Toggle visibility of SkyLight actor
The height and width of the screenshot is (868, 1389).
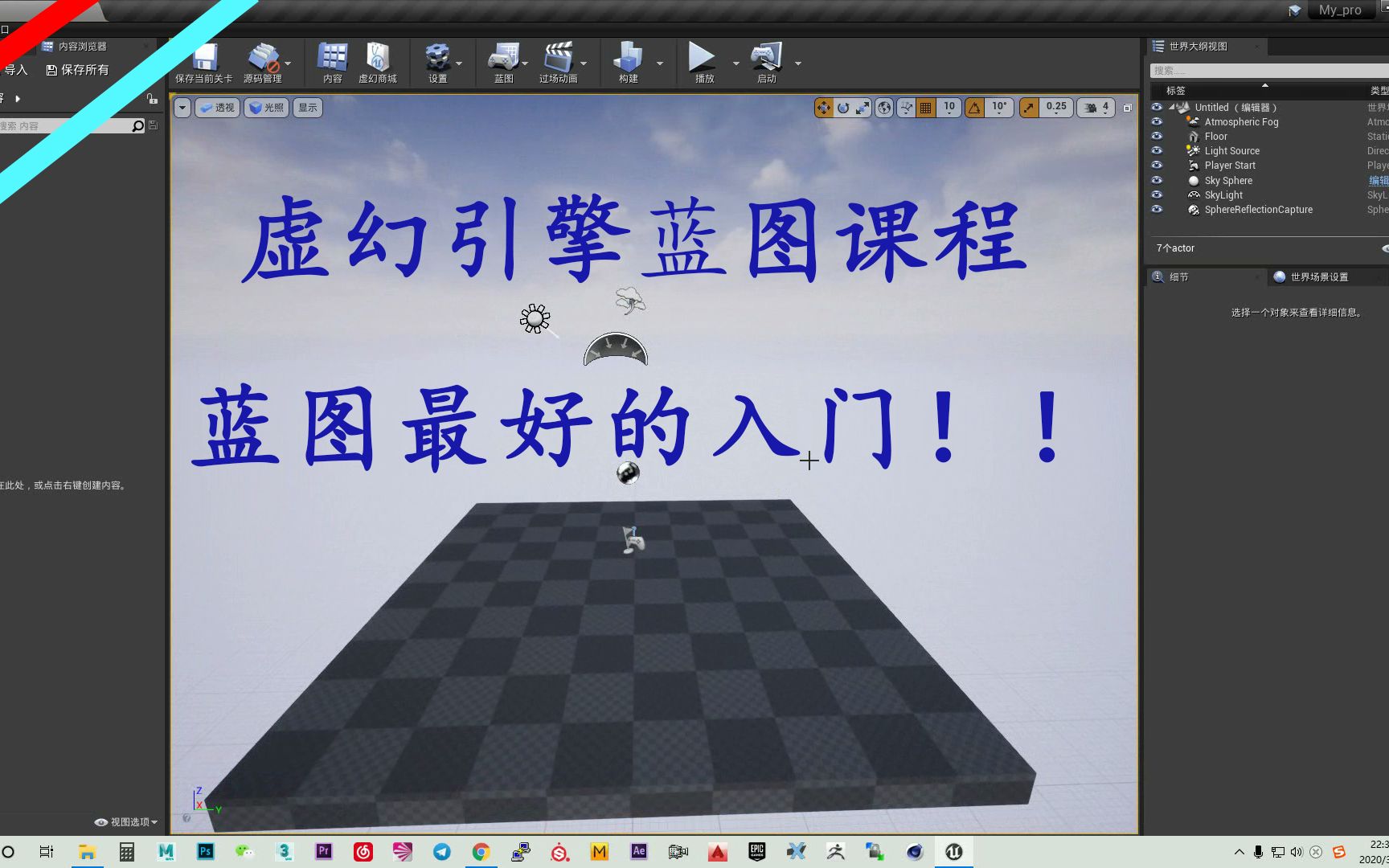[1157, 194]
